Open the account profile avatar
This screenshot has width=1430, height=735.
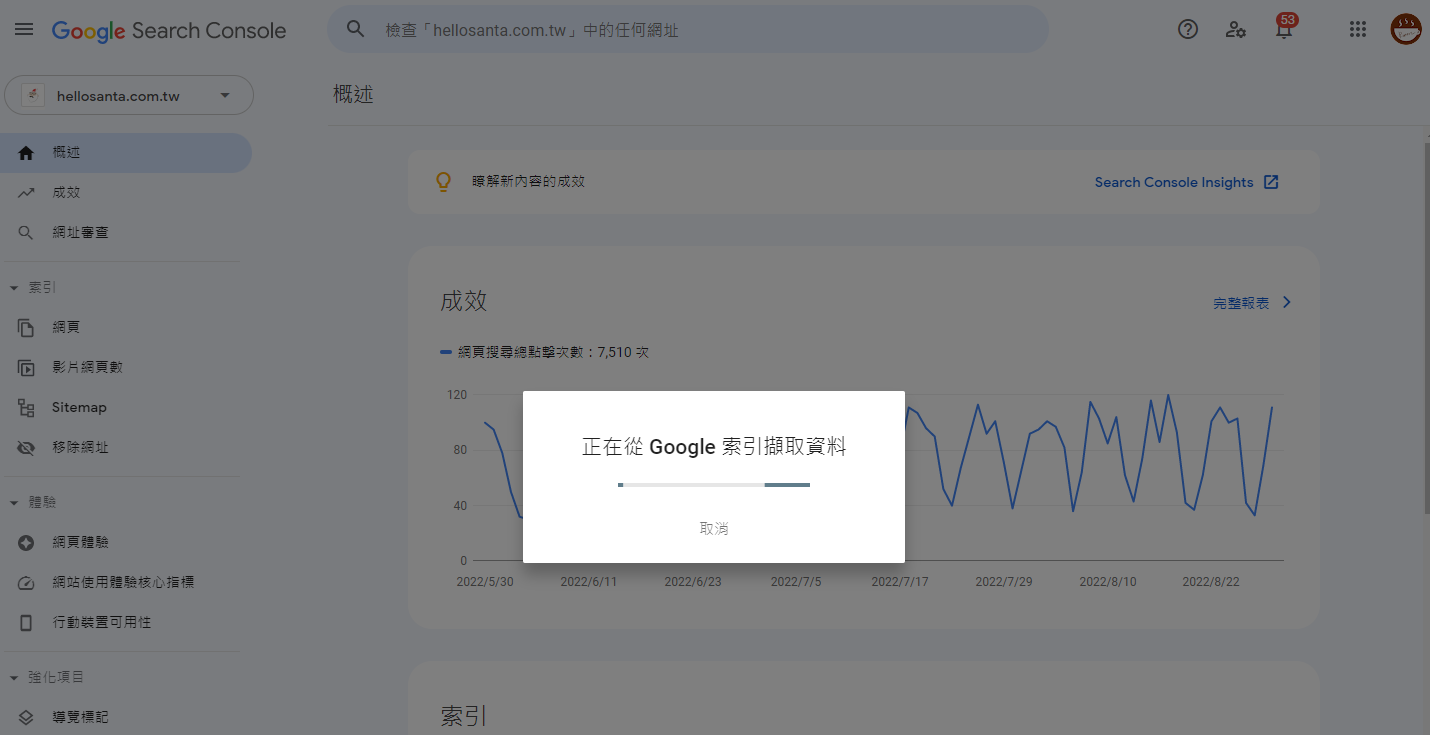pos(1406,29)
